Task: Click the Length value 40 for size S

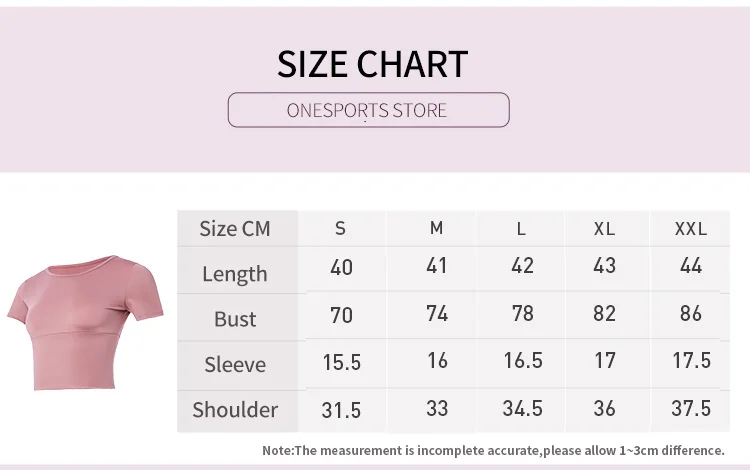Action: pos(342,267)
